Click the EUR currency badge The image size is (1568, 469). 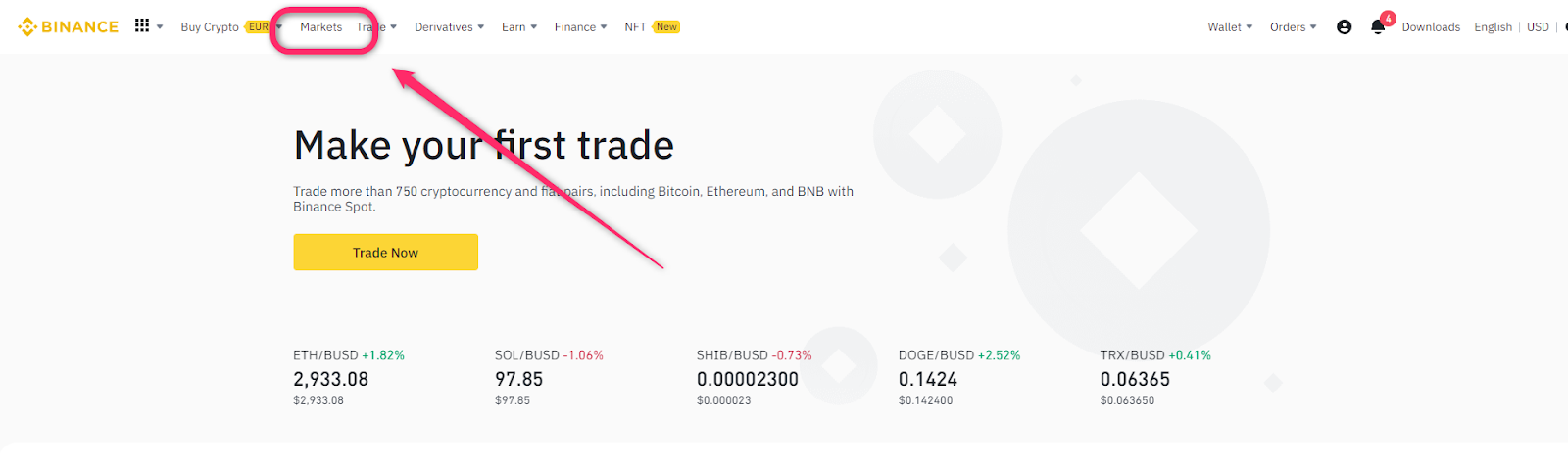tap(258, 27)
